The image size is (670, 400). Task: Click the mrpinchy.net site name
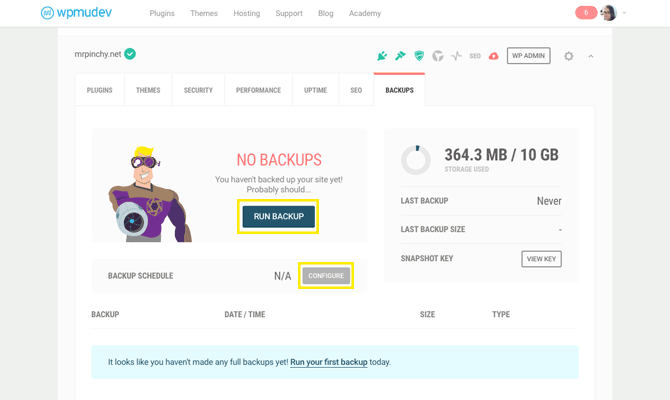pos(98,54)
